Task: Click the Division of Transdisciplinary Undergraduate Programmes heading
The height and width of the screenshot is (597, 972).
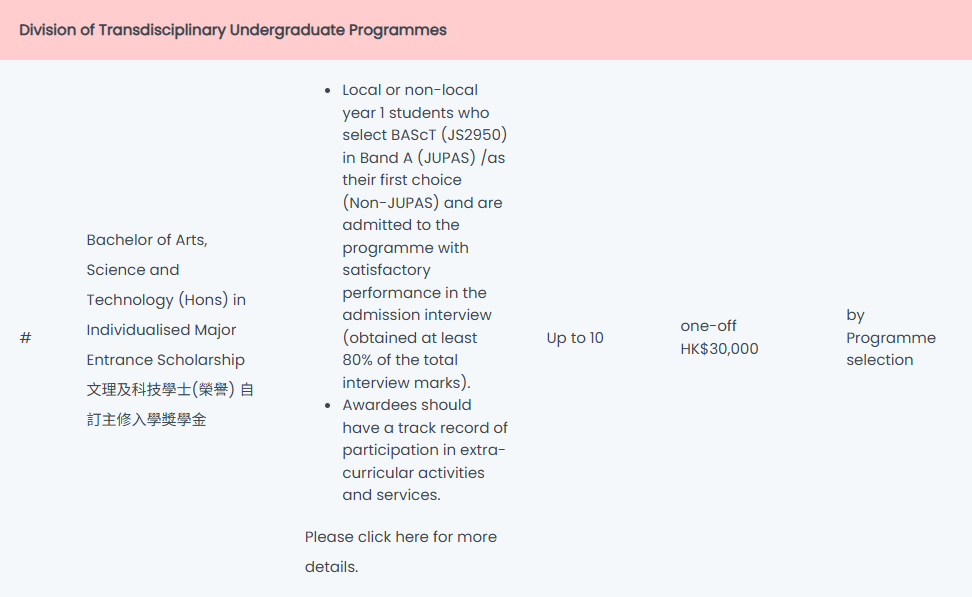Action: pyautogui.click(x=233, y=30)
